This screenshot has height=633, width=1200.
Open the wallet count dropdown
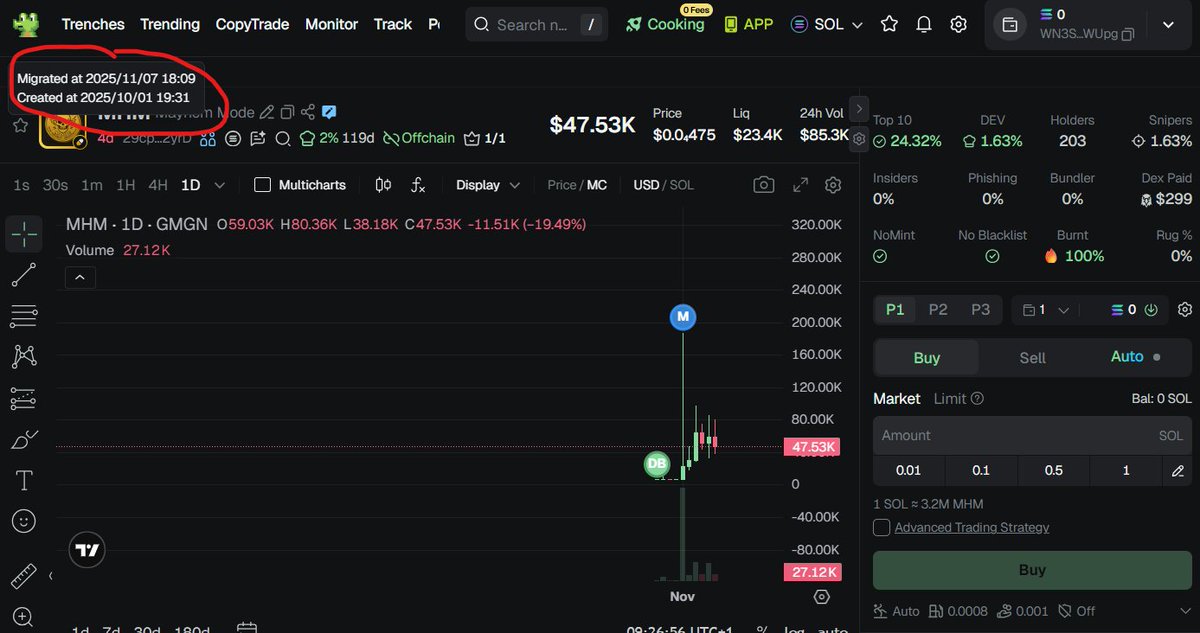1045,310
